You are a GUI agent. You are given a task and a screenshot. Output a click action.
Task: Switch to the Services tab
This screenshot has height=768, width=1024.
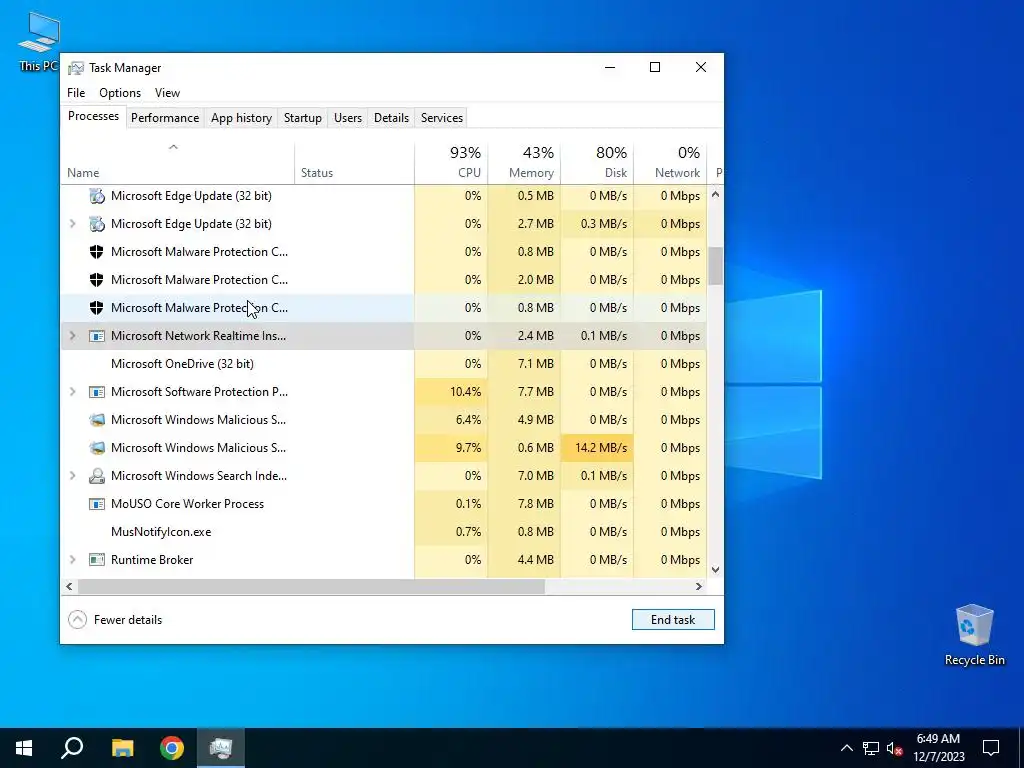(x=441, y=118)
